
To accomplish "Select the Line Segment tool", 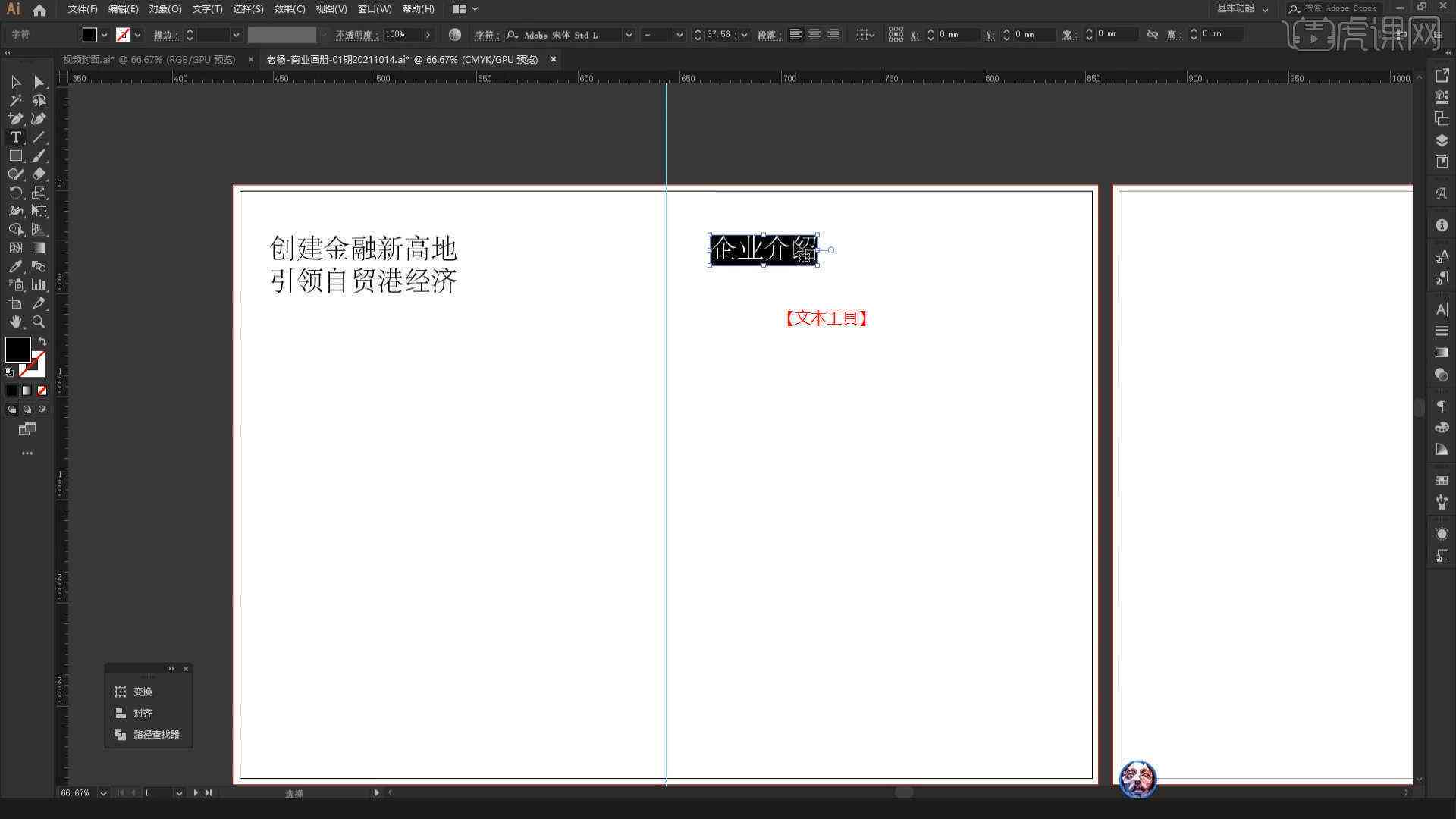I will pos(39,137).
